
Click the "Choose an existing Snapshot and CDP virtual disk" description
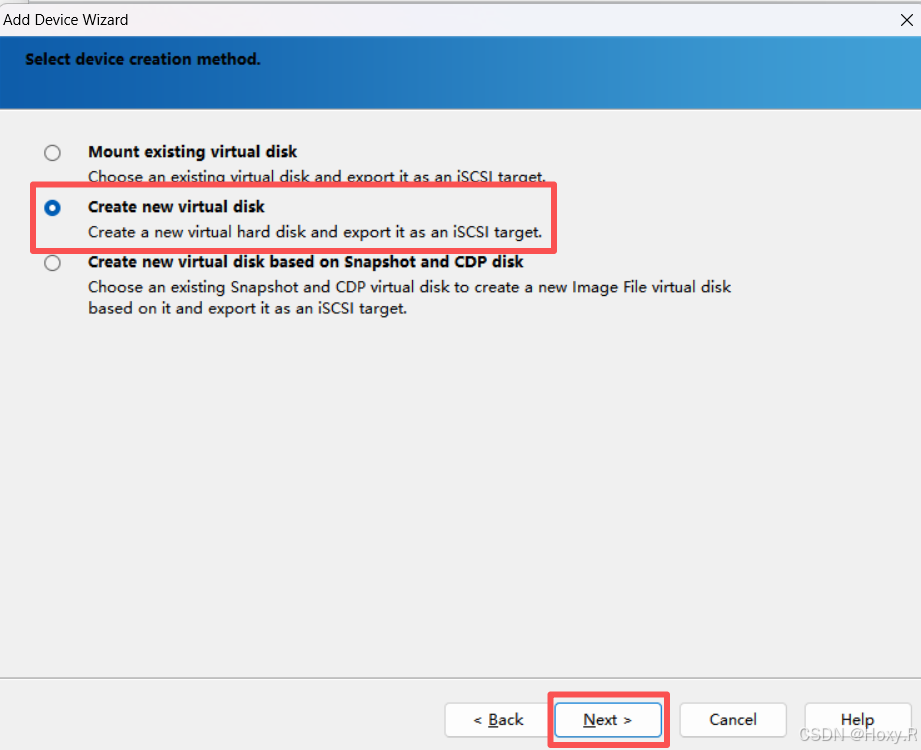coord(409,298)
